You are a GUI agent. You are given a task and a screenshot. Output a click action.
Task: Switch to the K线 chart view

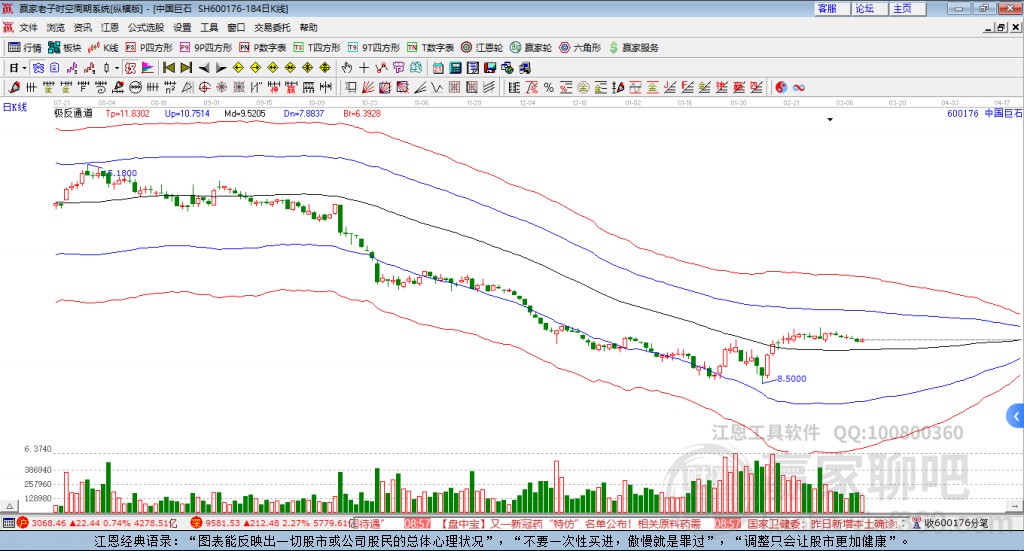coord(103,48)
